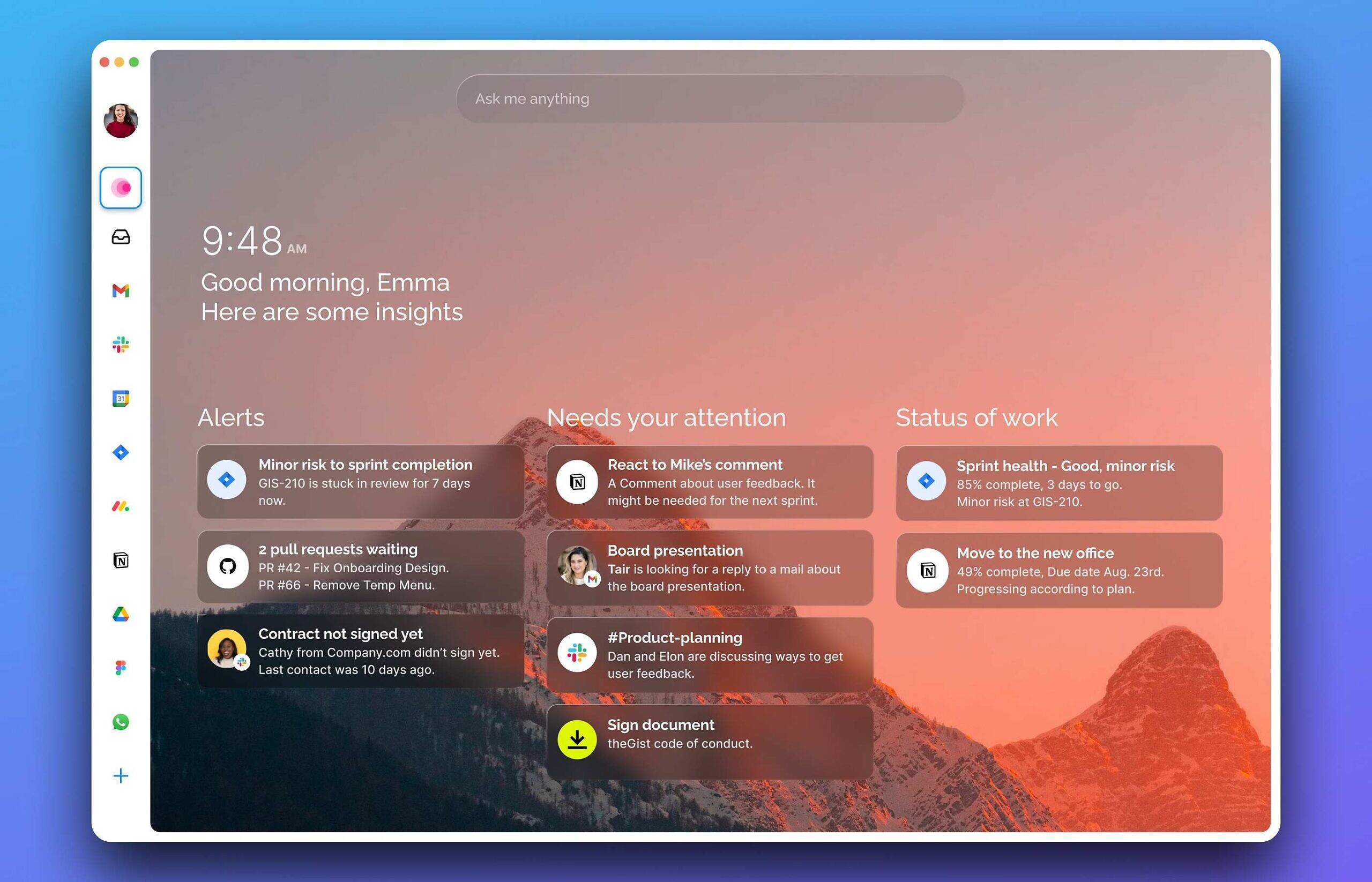Image resolution: width=1372 pixels, height=882 pixels.
Task: Click Good morning, Emma greeting
Action: (325, 282)
